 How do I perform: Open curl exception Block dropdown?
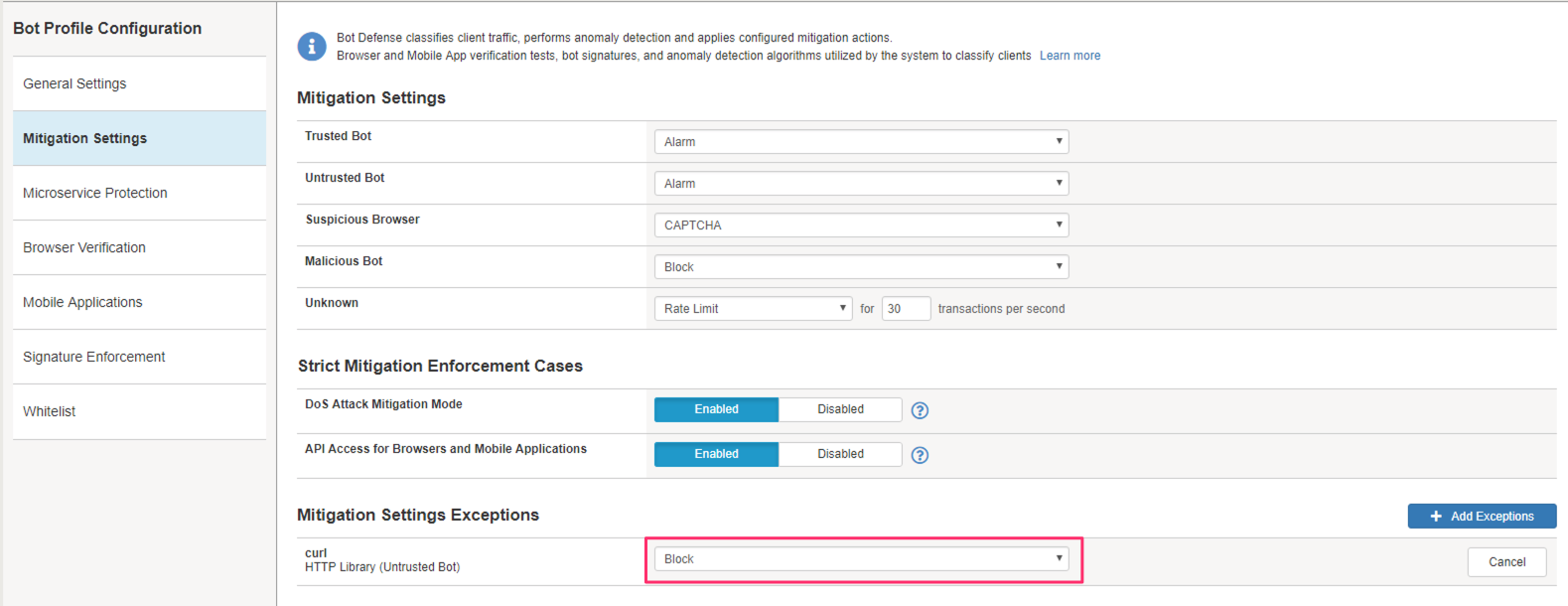[861, 559]
